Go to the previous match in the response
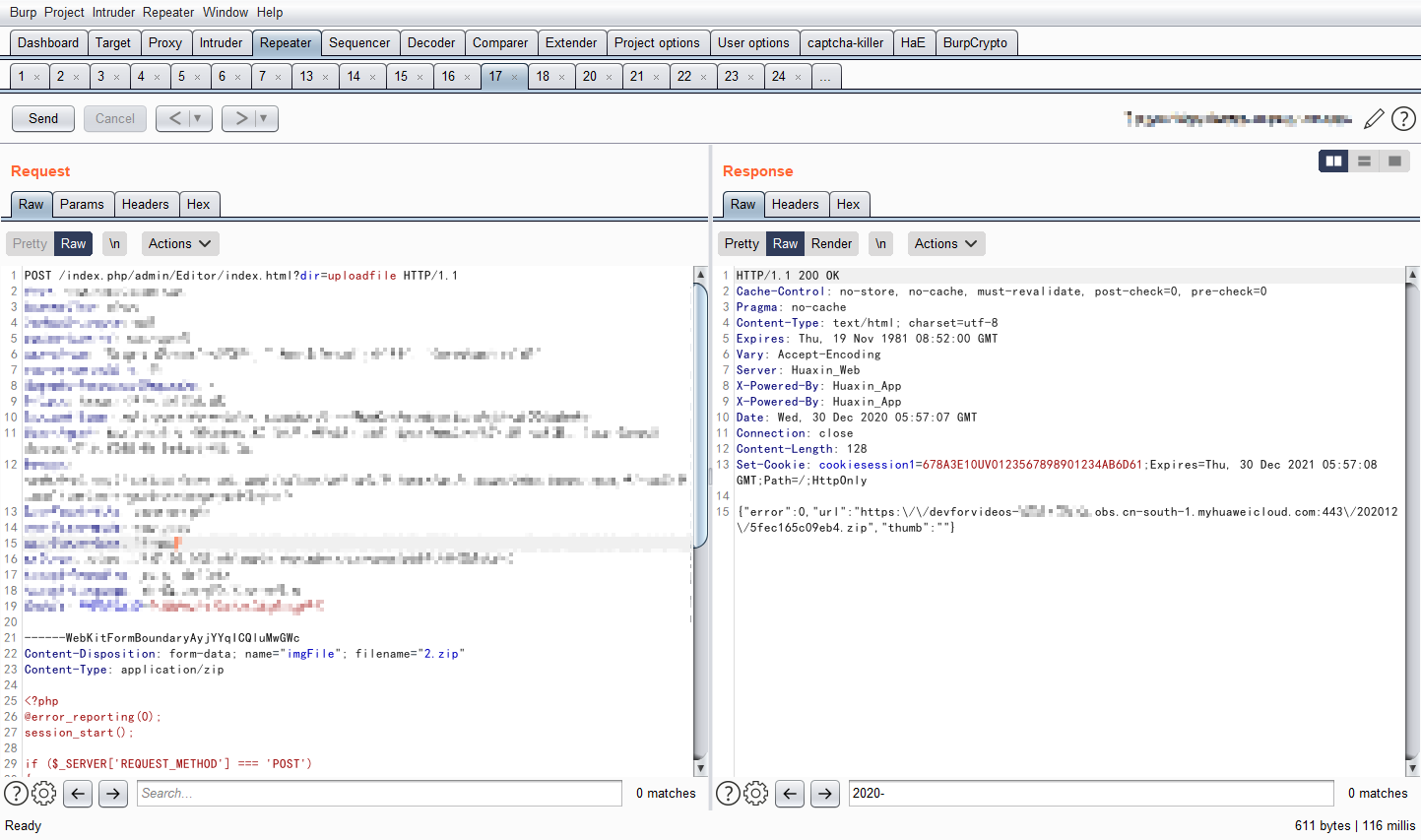Screen dimensions: 1421x840 (790, 793)
